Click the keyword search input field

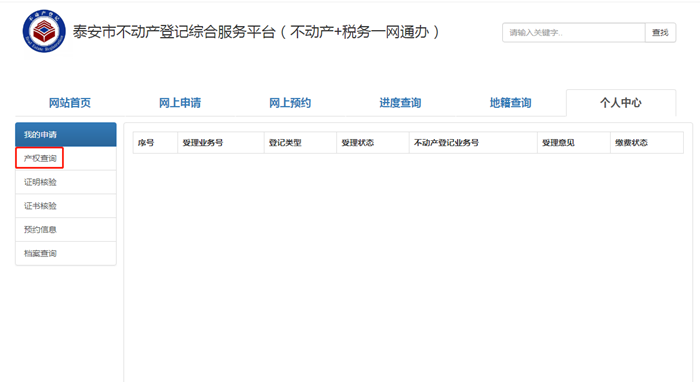click(x=574, y=33)
